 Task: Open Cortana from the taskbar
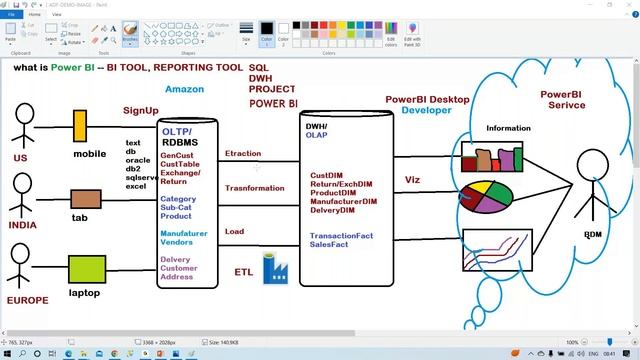(x=37, y=354)
